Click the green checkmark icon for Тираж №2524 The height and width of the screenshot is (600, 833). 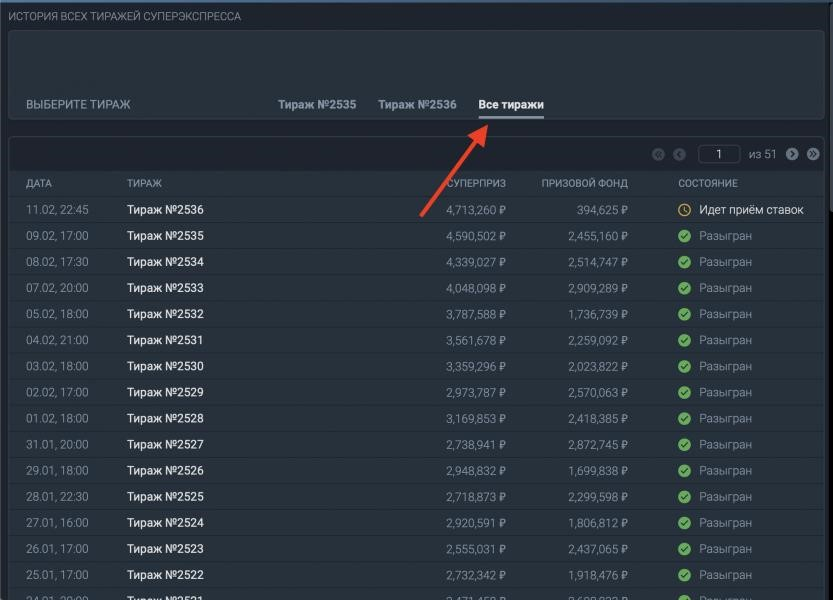[x=684, y=523]
